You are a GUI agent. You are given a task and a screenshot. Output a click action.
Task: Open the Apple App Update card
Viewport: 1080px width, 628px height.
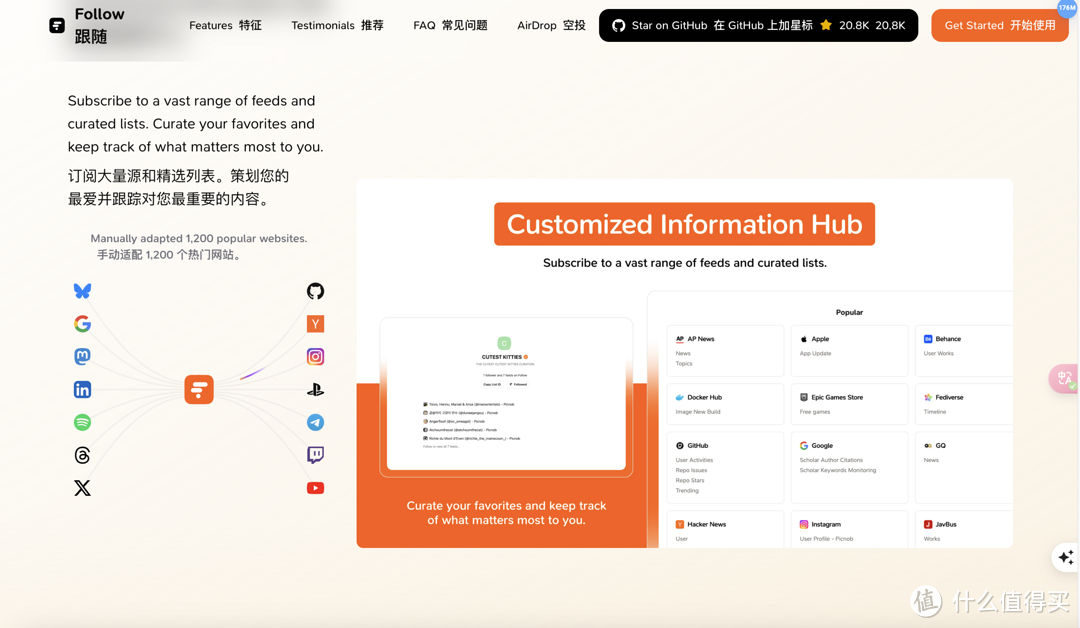click(x=849, y=350)
